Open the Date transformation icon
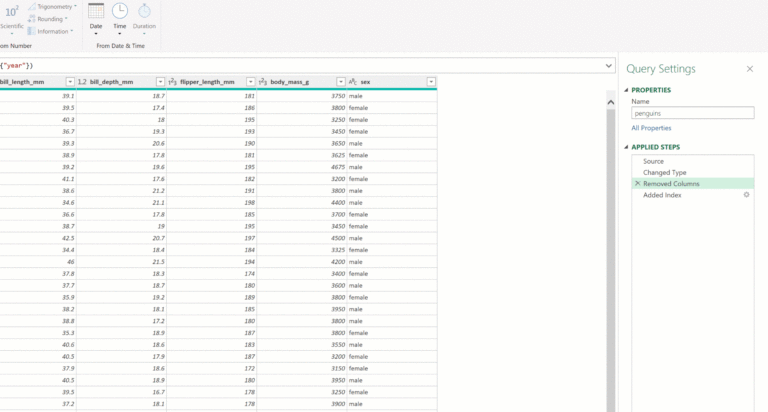Screen dimensions: 768x412 96,12
